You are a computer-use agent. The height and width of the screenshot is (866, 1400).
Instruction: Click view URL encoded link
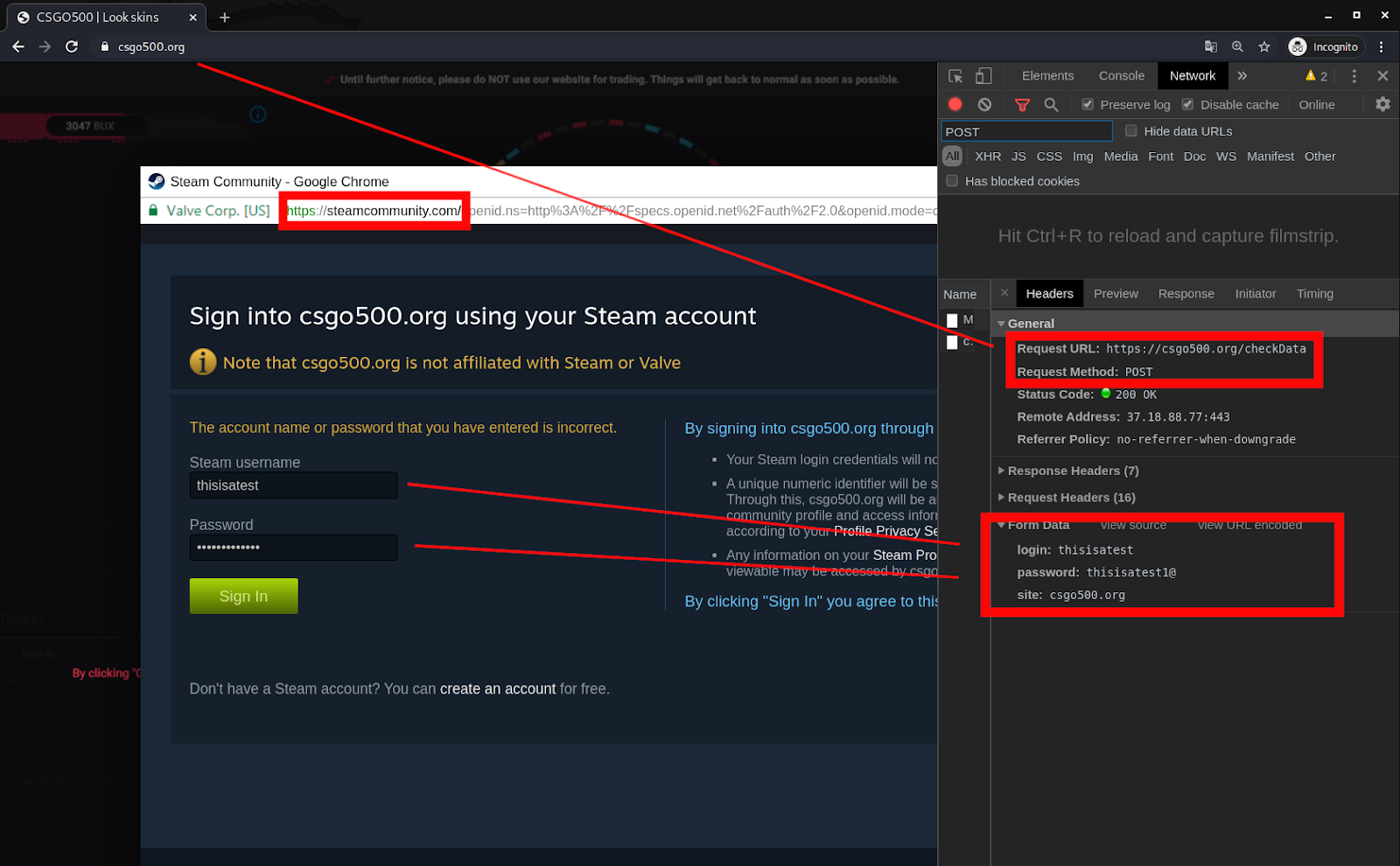[1249, 525]
